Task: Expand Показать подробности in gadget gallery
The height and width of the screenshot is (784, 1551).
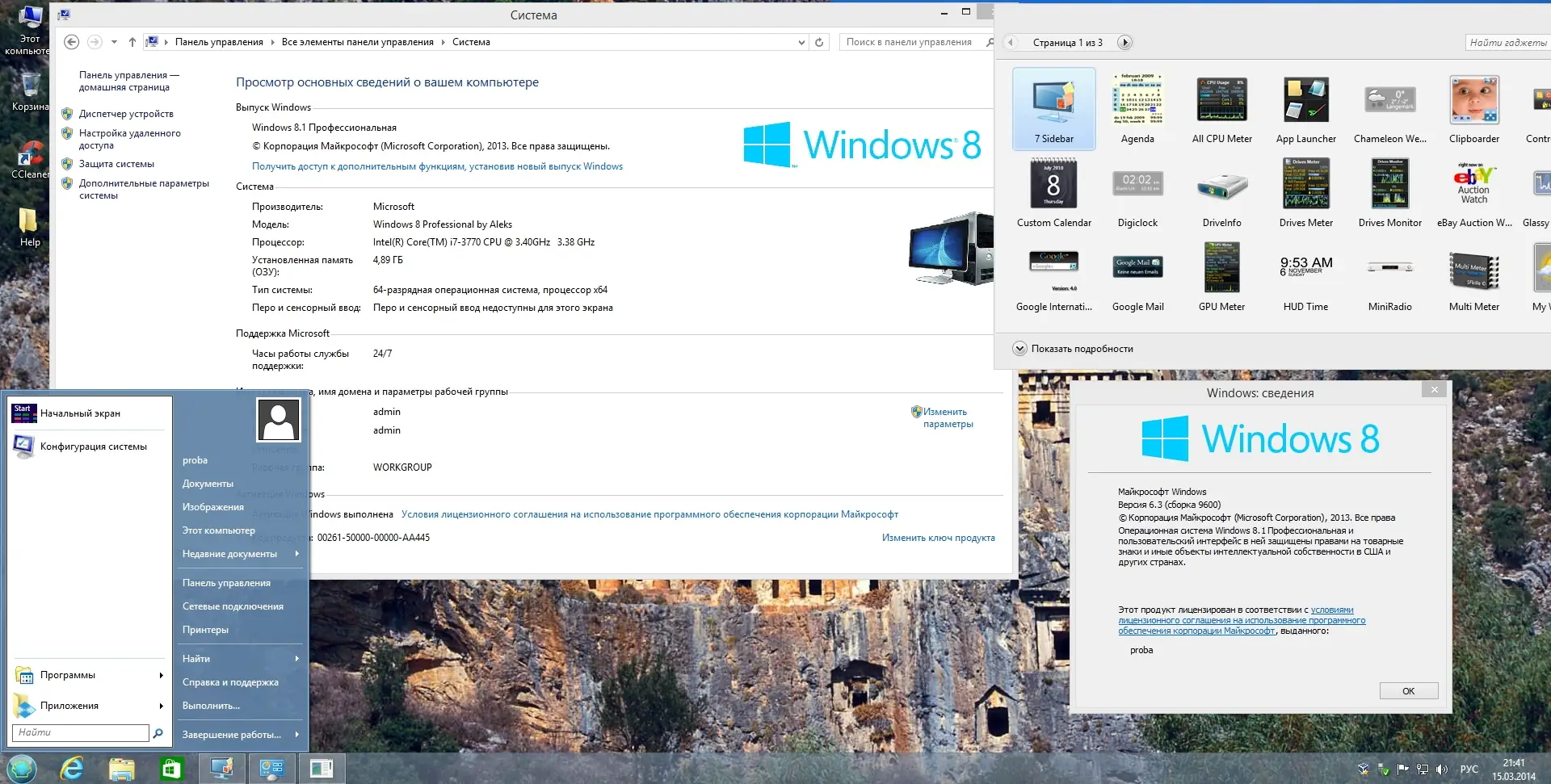Action: tap(1073, 349)
